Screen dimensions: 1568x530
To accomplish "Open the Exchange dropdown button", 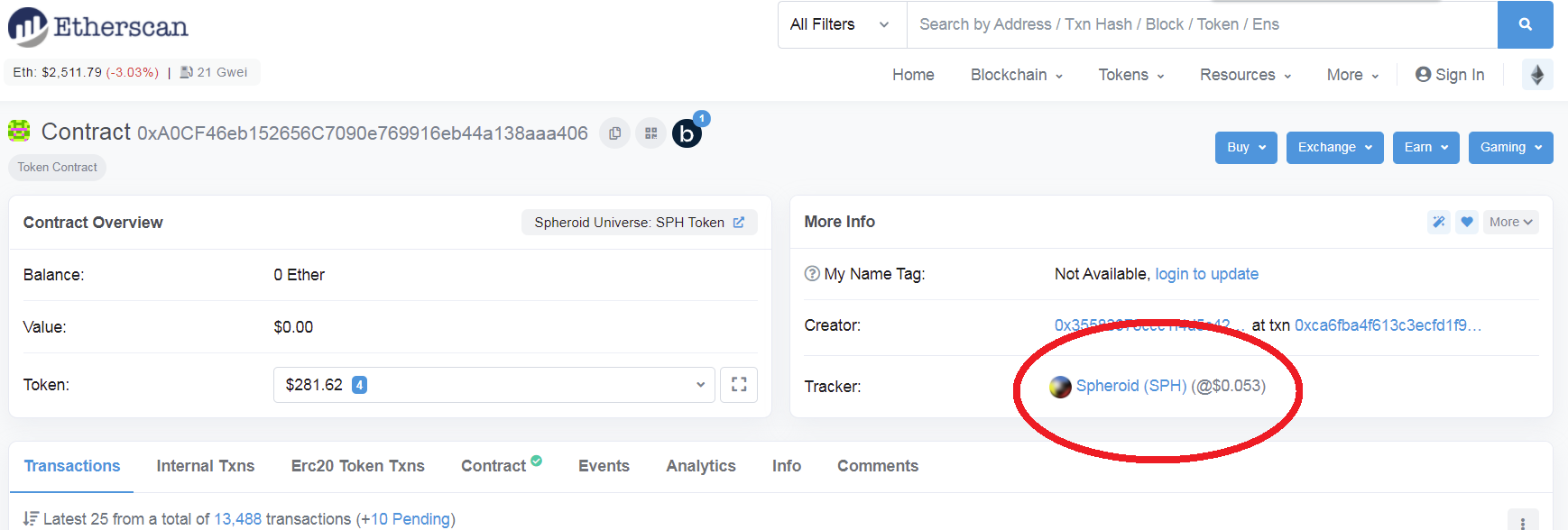I will [x=1334, y=148].
